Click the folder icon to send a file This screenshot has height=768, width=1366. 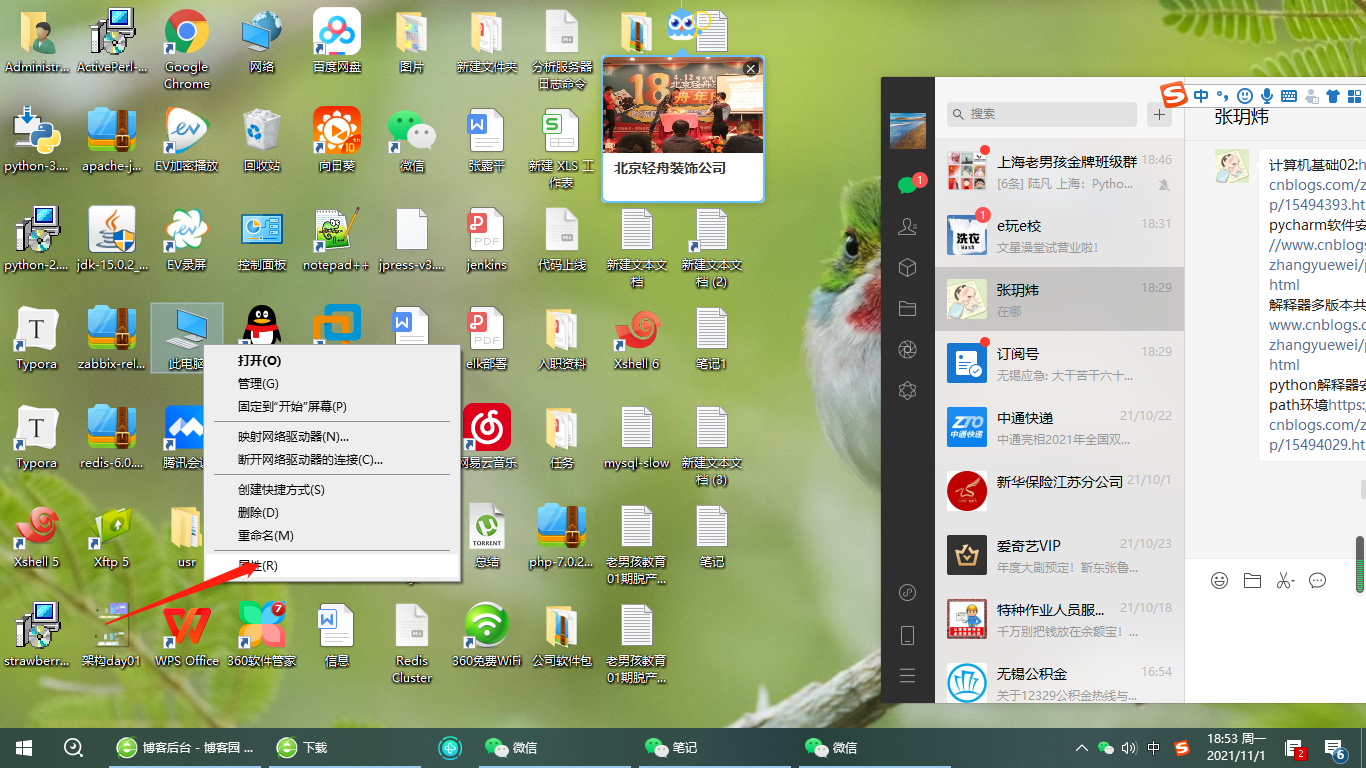1252,580
